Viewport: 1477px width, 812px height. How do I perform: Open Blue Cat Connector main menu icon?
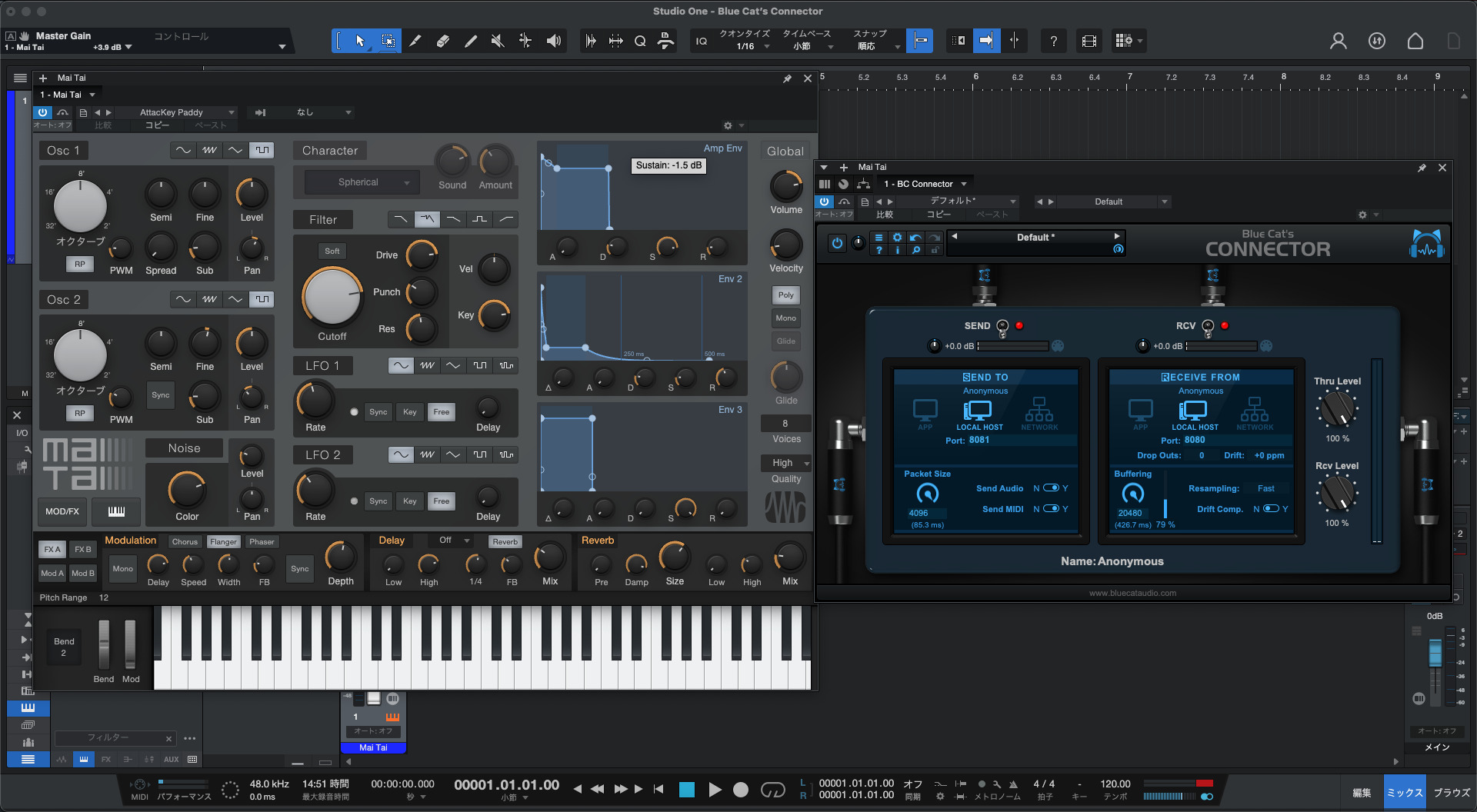[879, 238]
